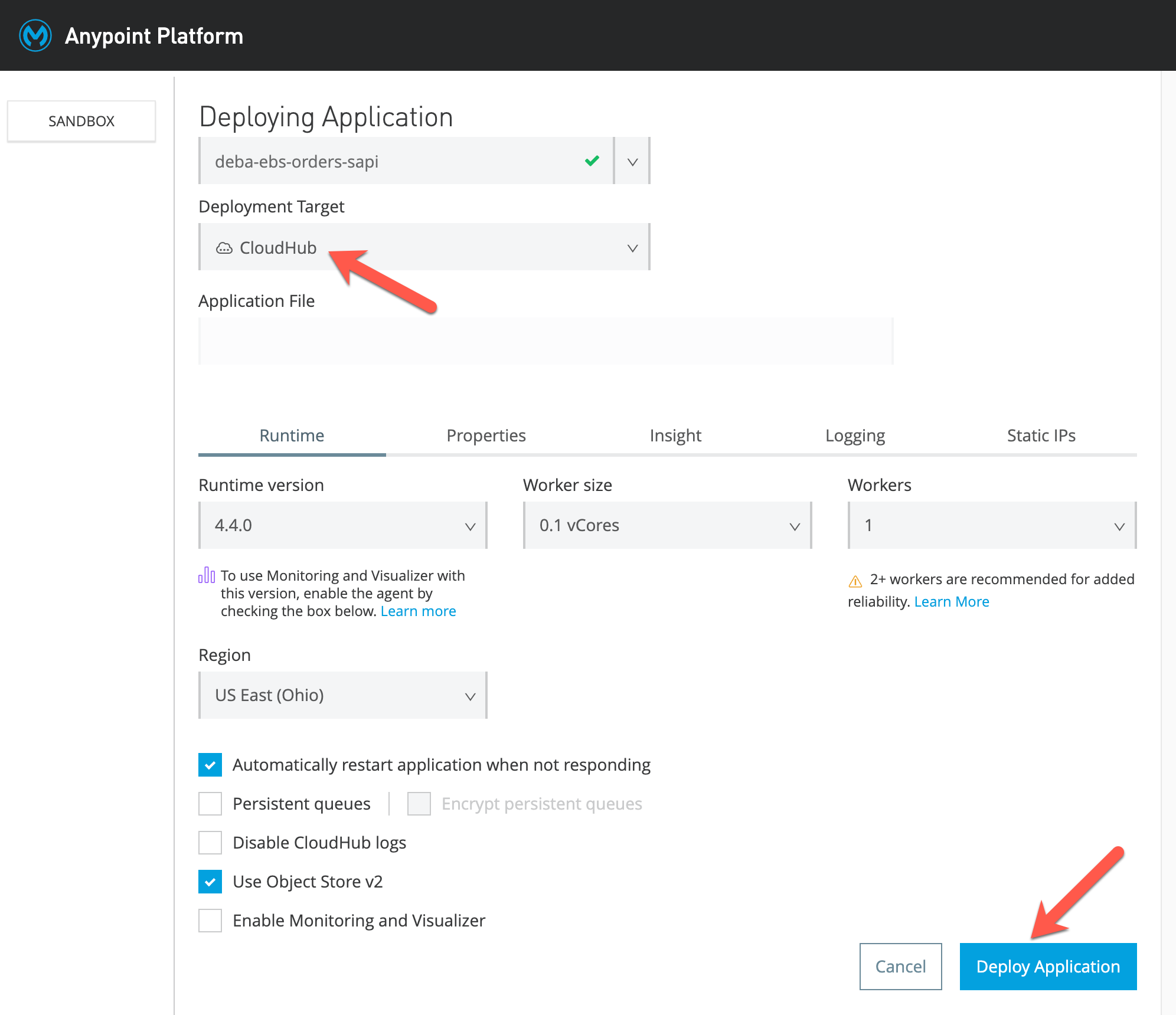
Task: Click the green checkmark in application name field
Action: pos(592,161)
